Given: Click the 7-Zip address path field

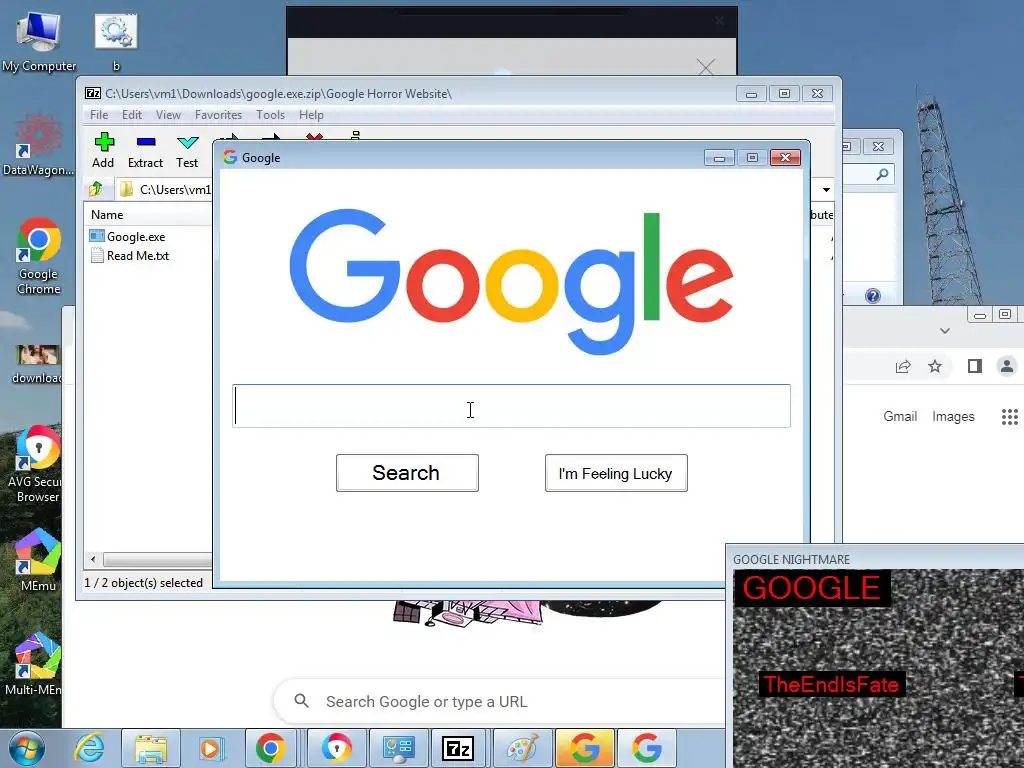Looking at the screenshot, I should tap(166, 189).
